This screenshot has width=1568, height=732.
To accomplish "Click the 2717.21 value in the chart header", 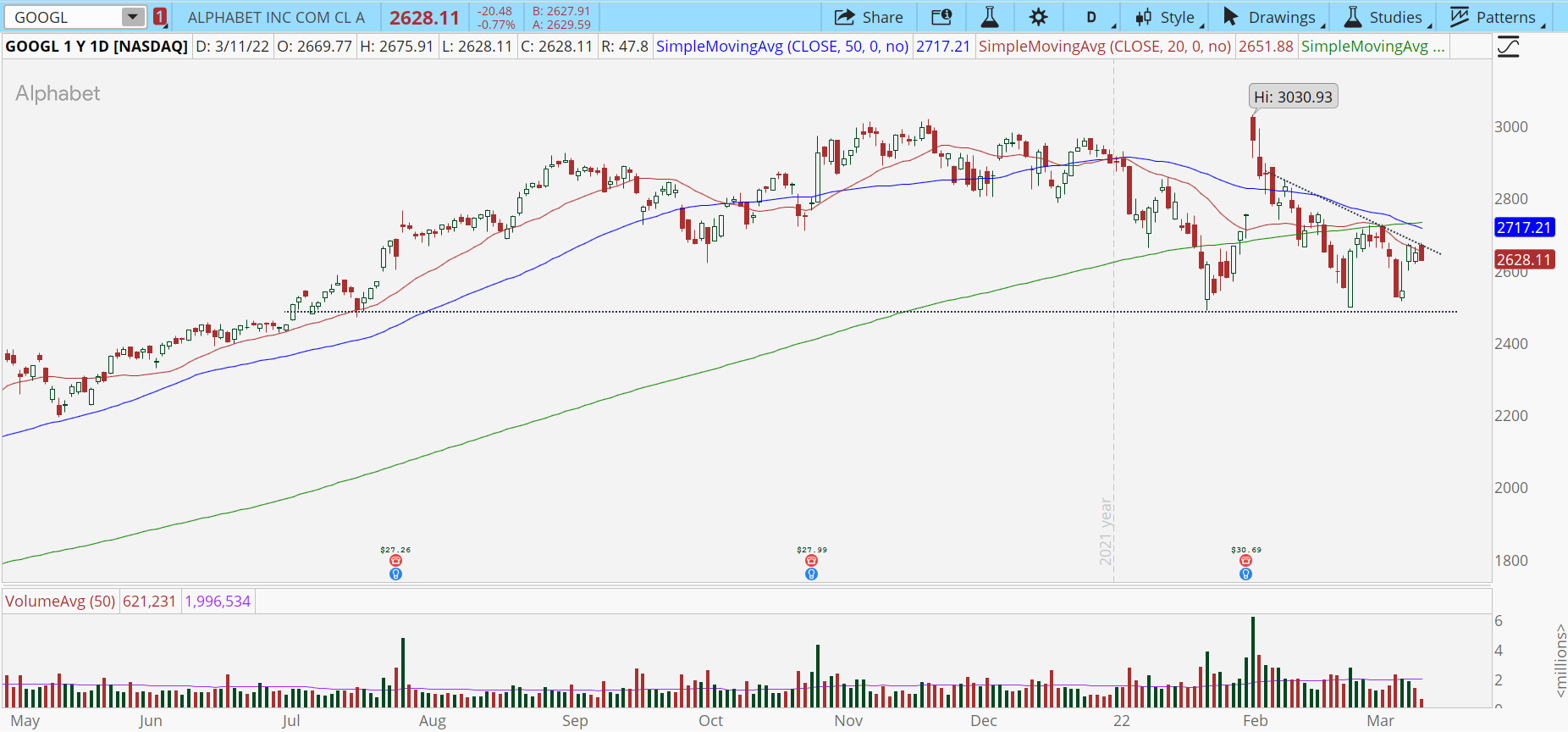I will point(942,47).
